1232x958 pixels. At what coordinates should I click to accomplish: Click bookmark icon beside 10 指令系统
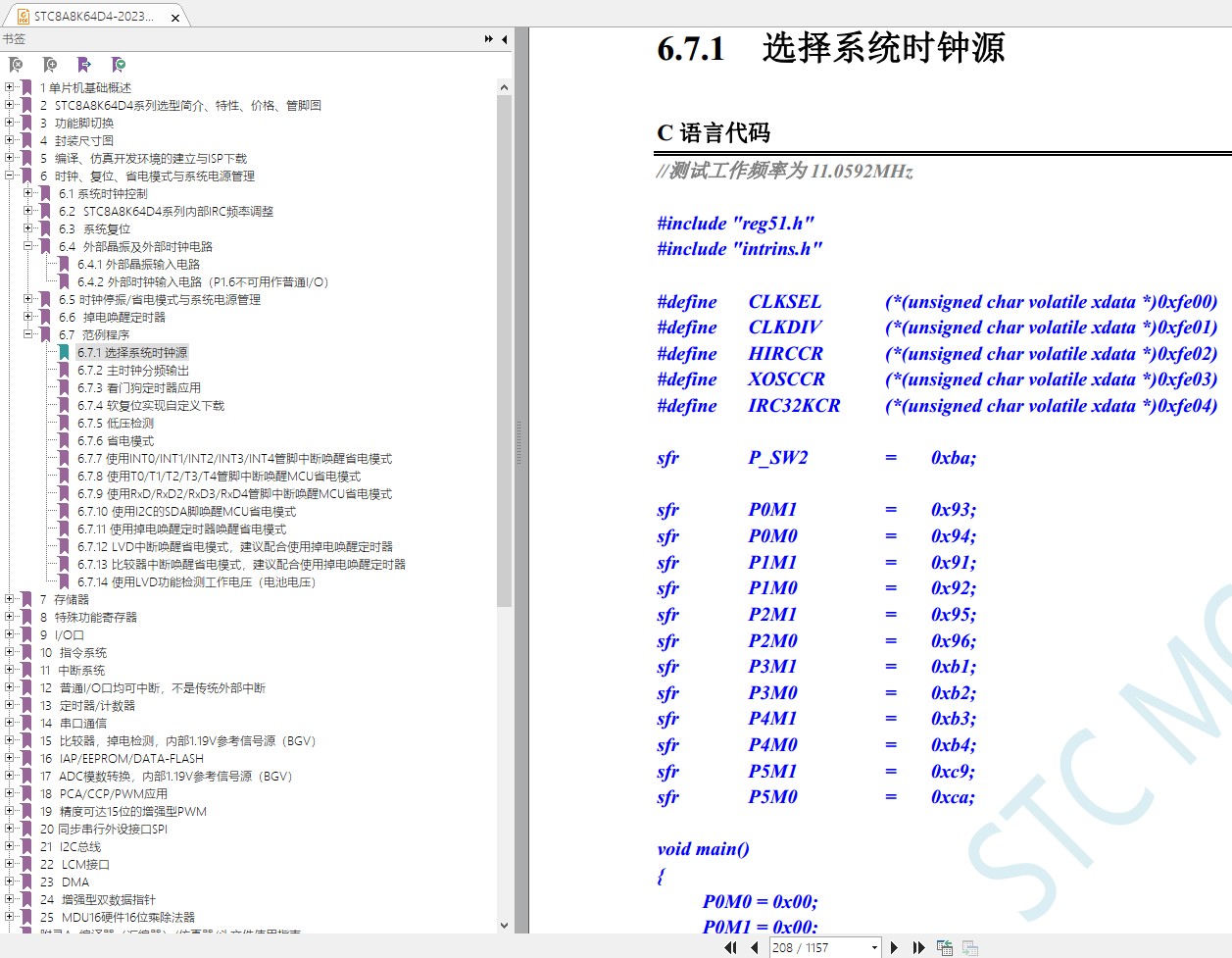click(x=27, y=652)
